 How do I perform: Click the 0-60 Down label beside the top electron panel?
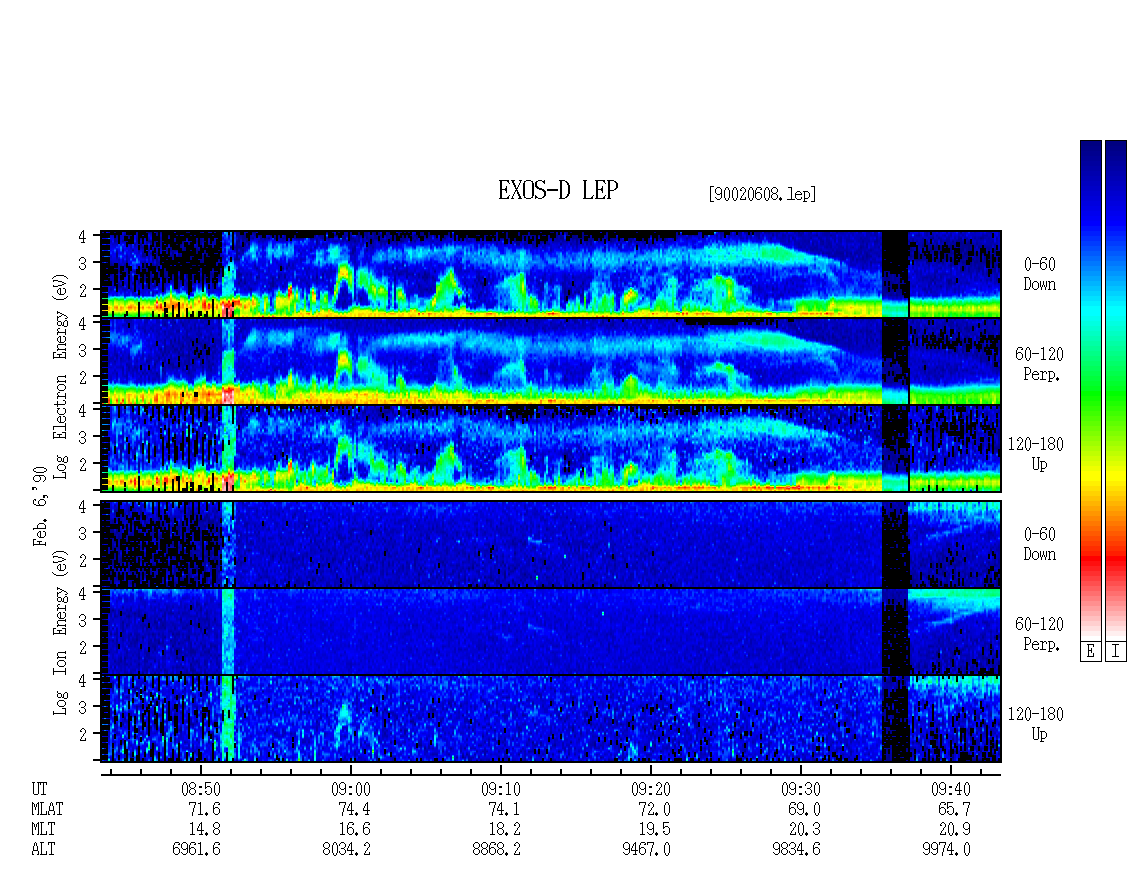tap(1039, 274)
